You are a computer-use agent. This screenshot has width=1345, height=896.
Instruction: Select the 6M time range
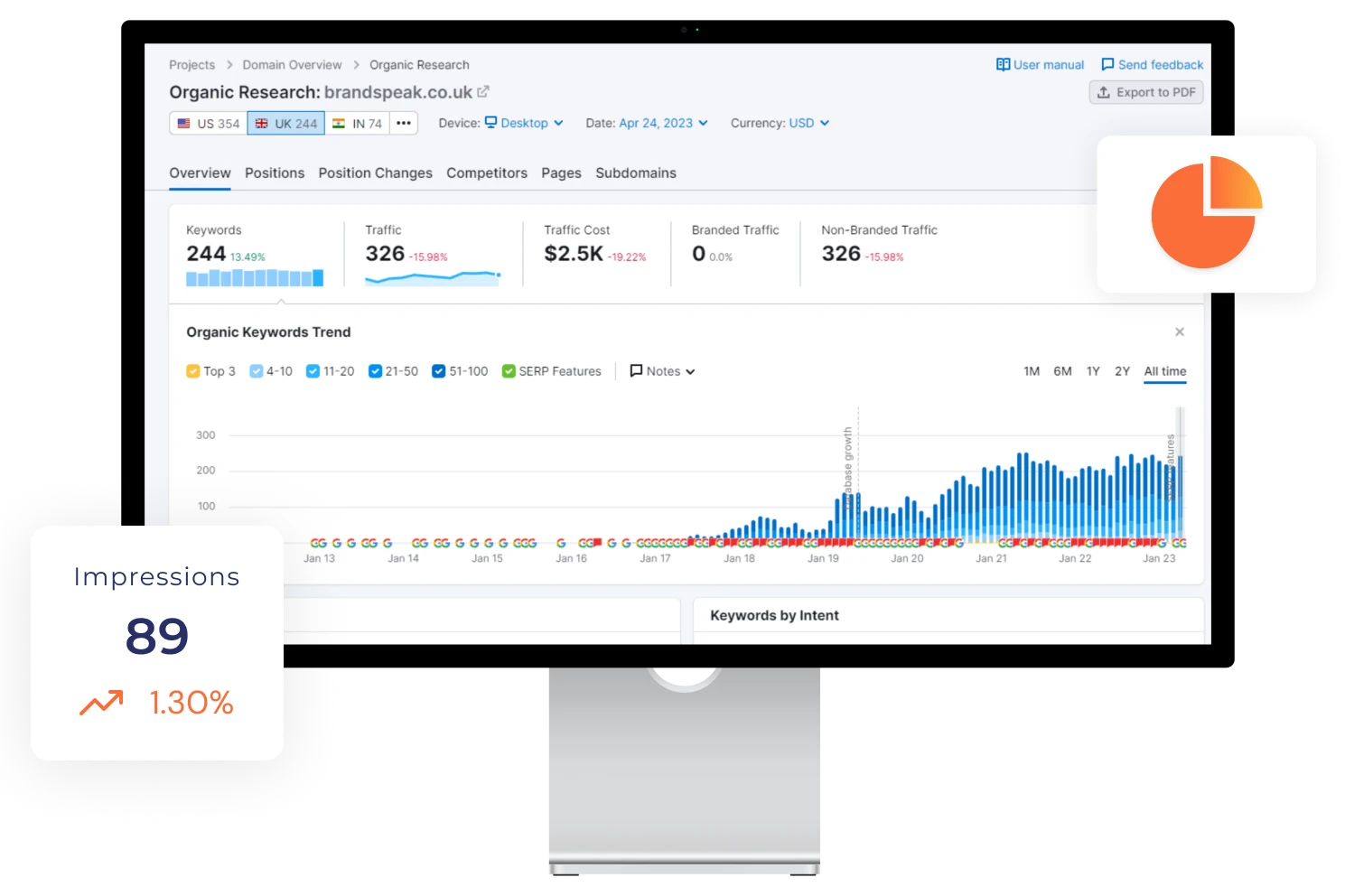coord(1062,371)
